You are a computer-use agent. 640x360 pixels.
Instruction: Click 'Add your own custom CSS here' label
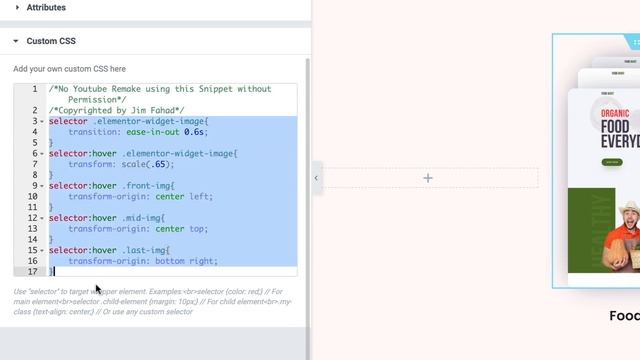(x=69, y=69)
